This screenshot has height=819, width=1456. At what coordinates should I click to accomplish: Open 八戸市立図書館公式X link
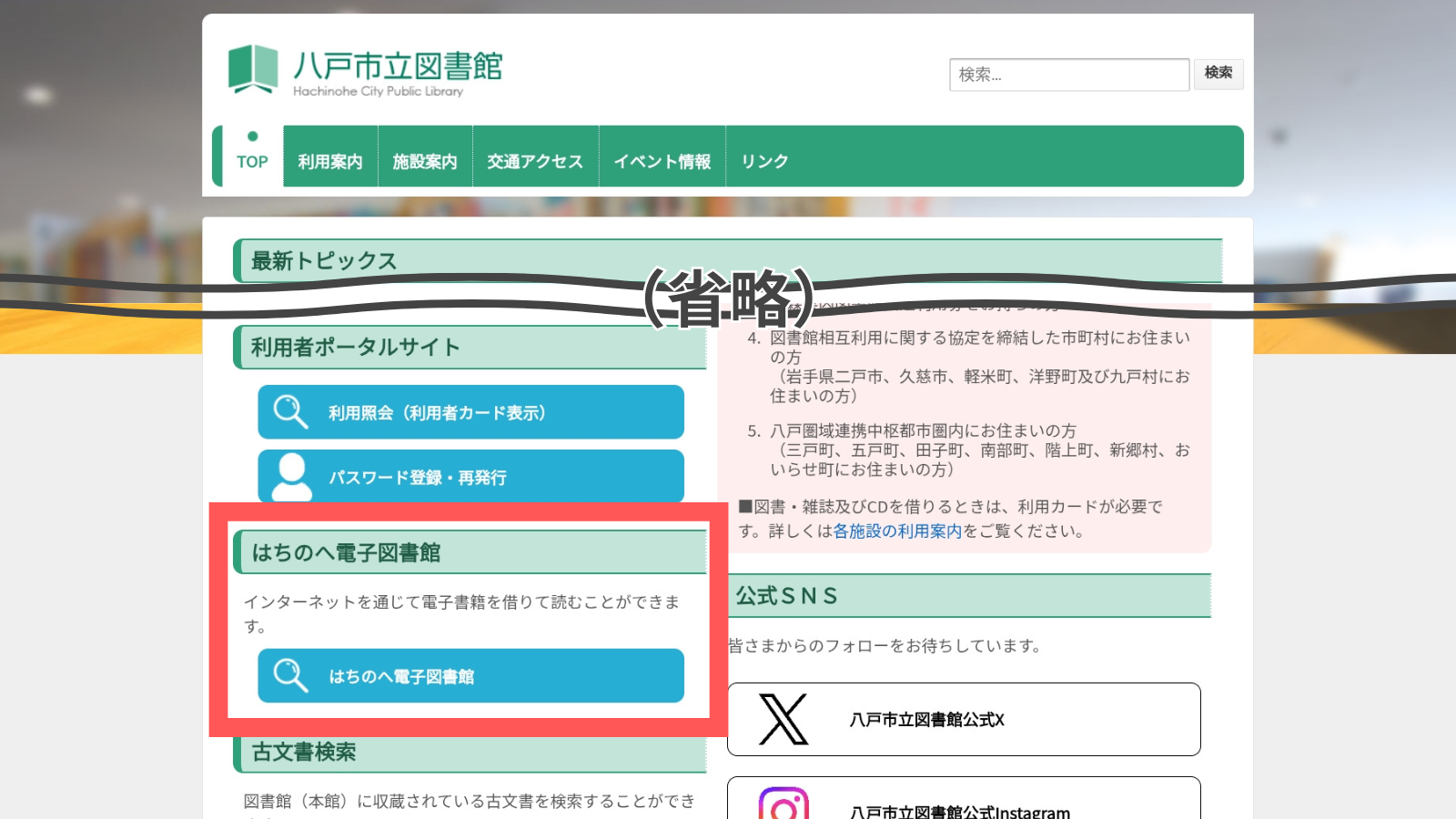coord(926,720)
